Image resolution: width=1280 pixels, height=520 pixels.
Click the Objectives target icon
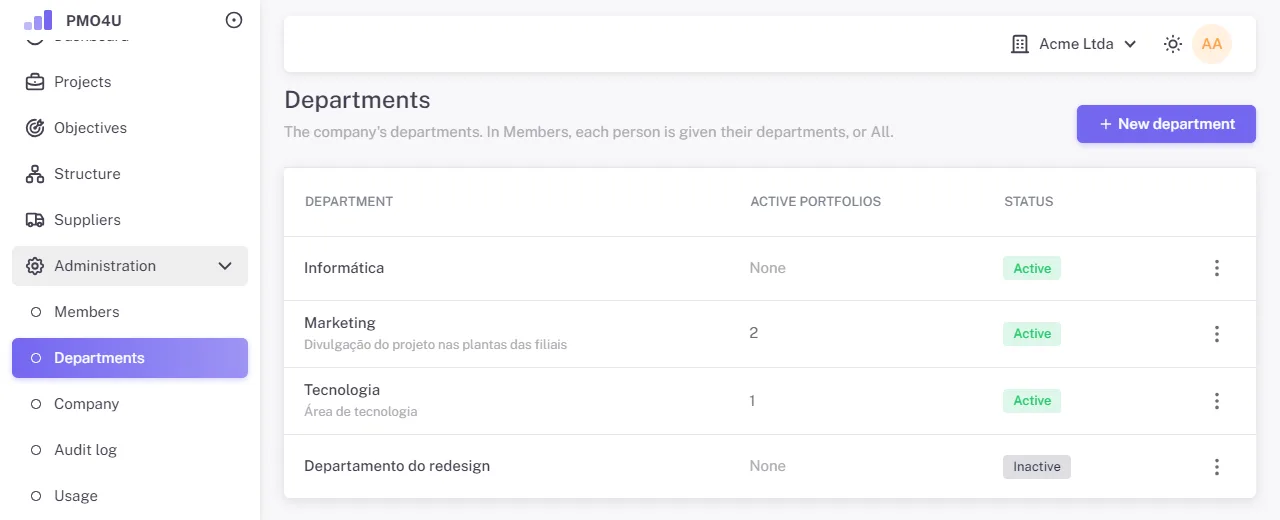(35, 128)
